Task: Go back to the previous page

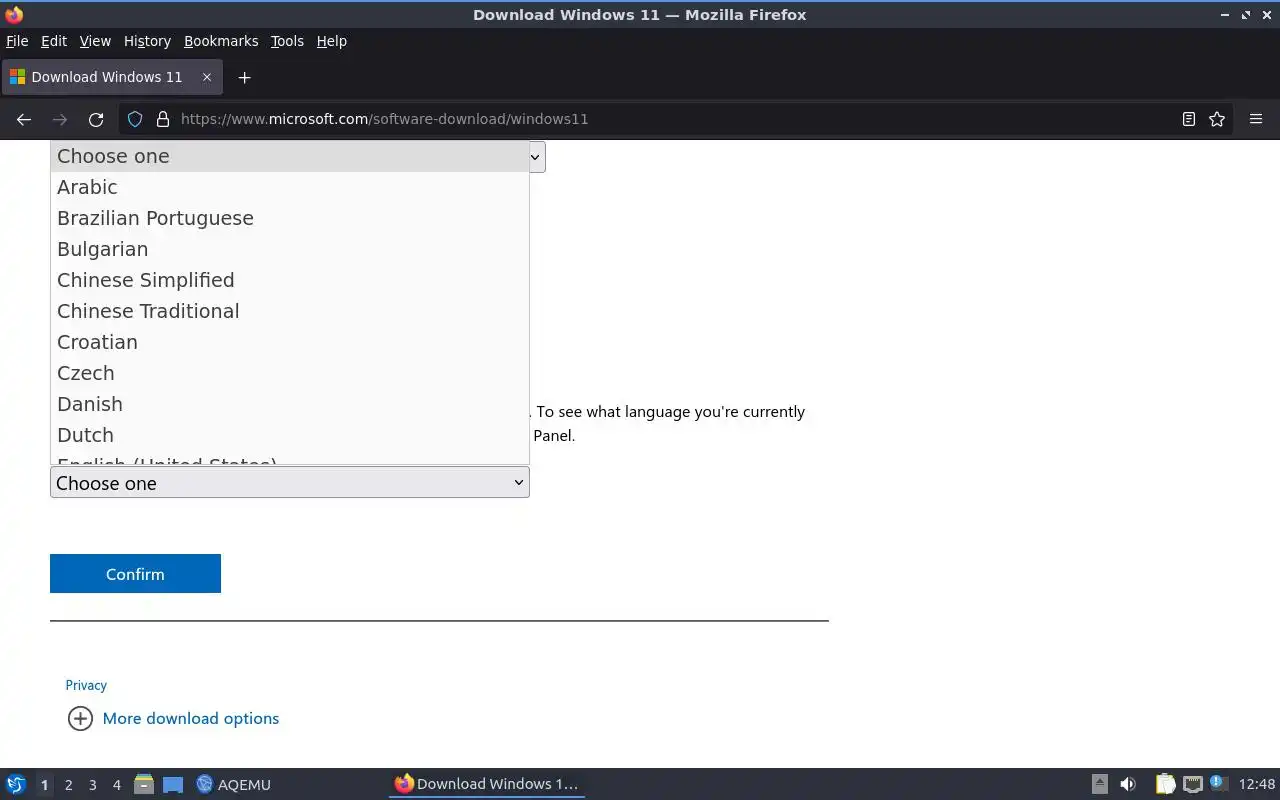Action: click(24, 119)
